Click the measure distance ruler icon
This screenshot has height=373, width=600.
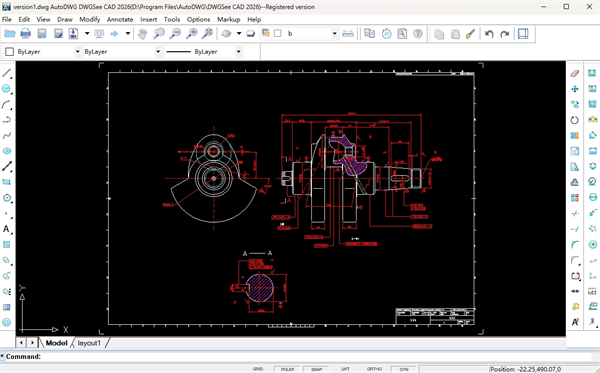[x=348, y=34]
